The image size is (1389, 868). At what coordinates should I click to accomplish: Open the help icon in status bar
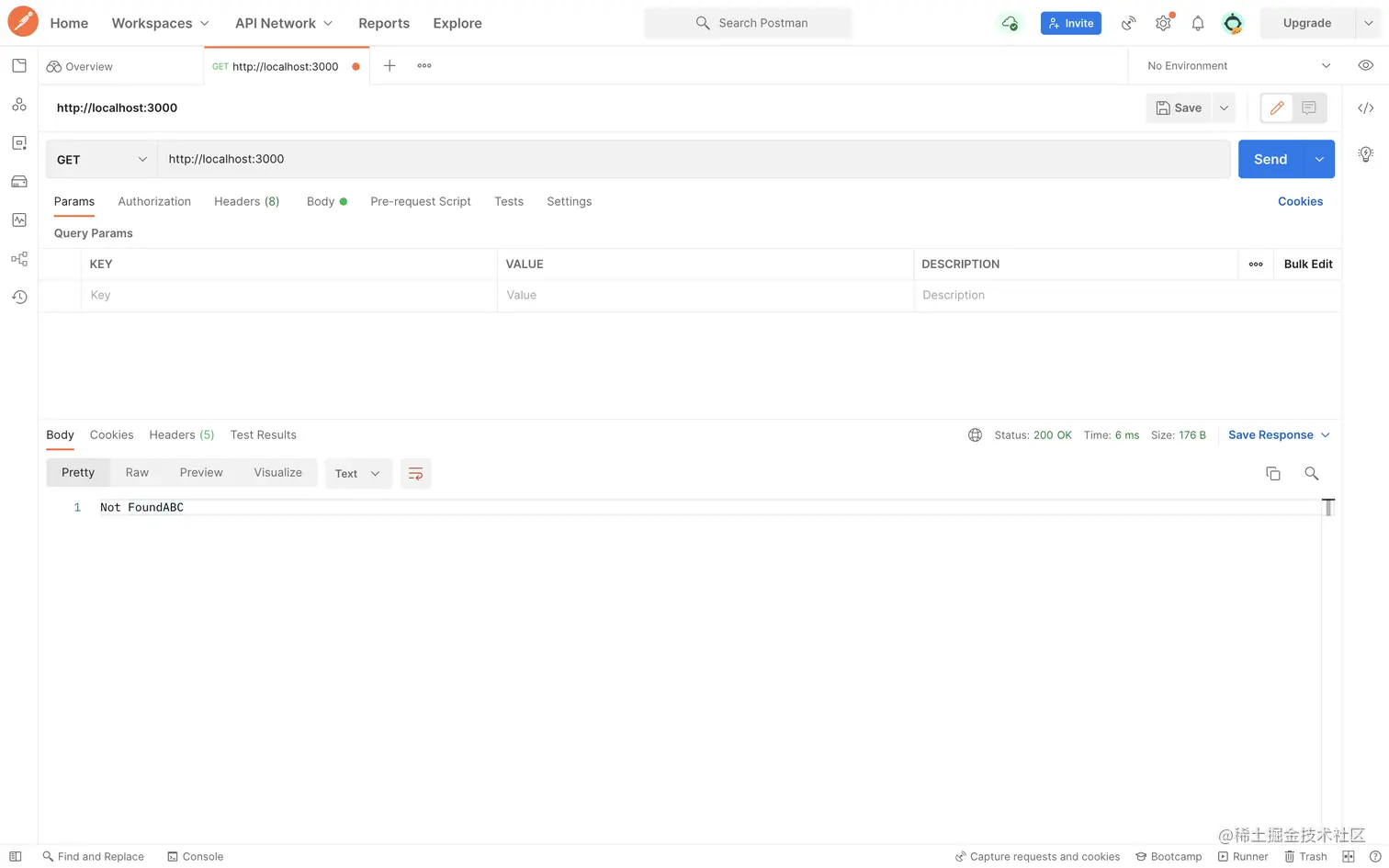tap(1375, 856)
